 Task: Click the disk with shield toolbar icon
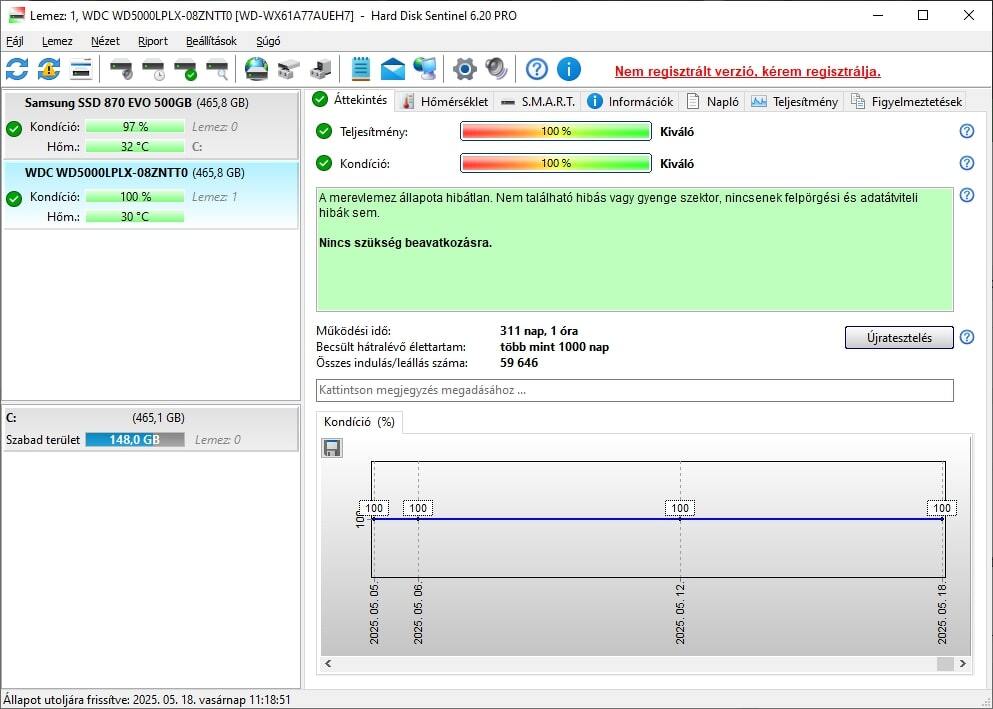[121, 69]
